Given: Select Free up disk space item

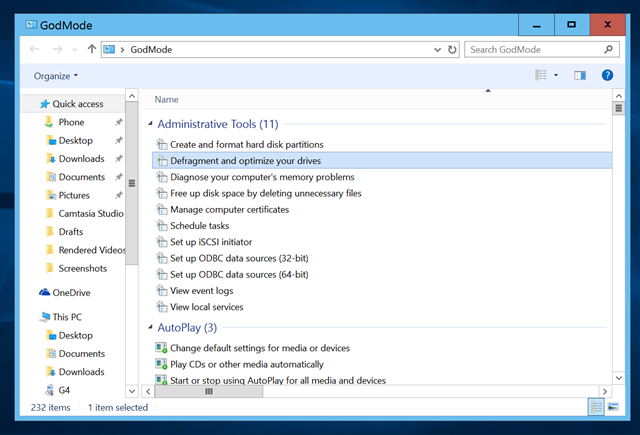Looking at the screenshot, I should pos(266,193).
